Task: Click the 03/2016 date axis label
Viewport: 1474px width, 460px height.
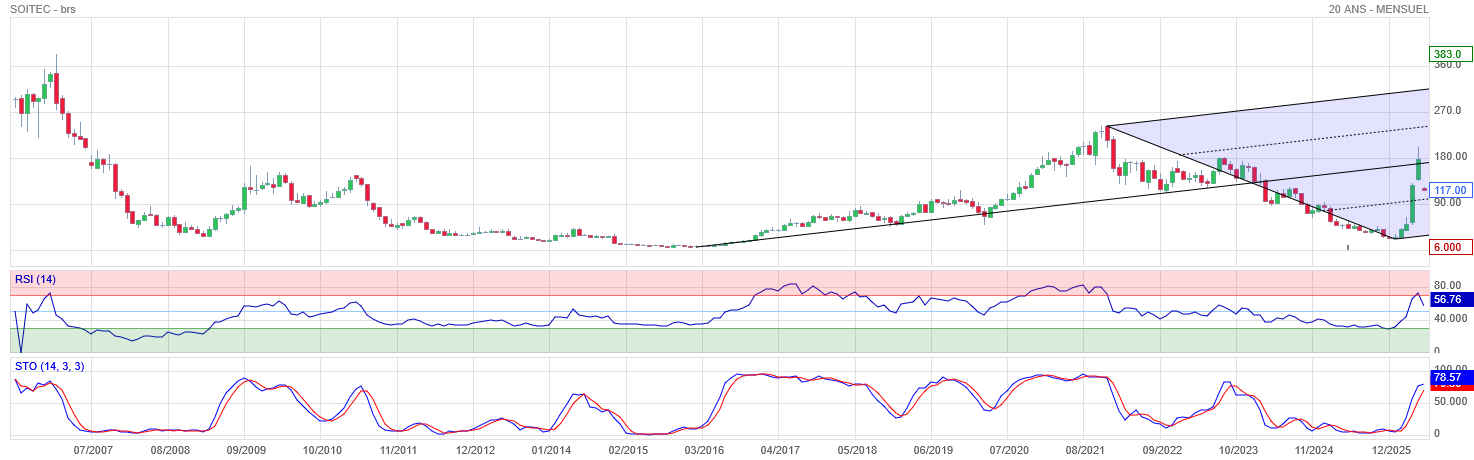Action: (x=704, y=451)
